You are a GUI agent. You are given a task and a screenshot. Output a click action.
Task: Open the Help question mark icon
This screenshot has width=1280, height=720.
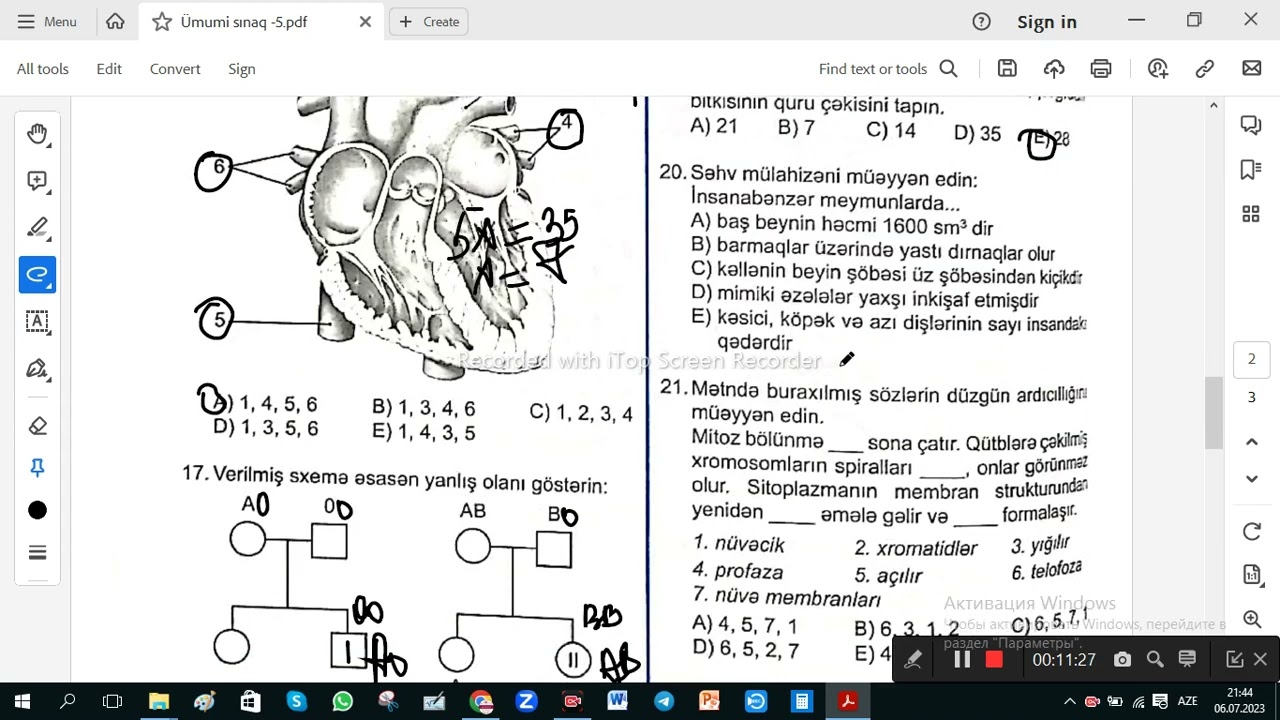(x=981, y=21)
